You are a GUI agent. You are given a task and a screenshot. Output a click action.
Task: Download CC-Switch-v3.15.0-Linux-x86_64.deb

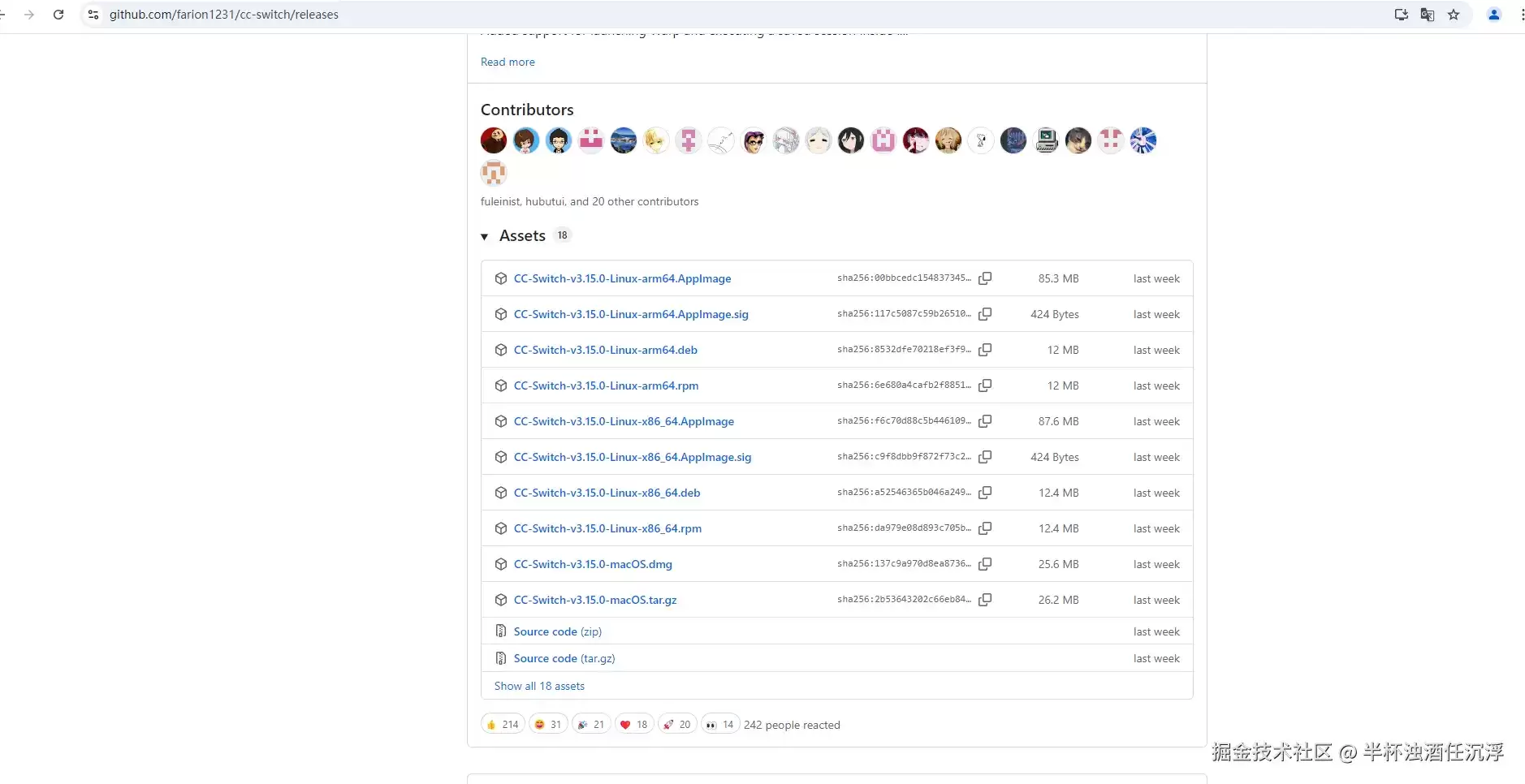tap(607, 493)
